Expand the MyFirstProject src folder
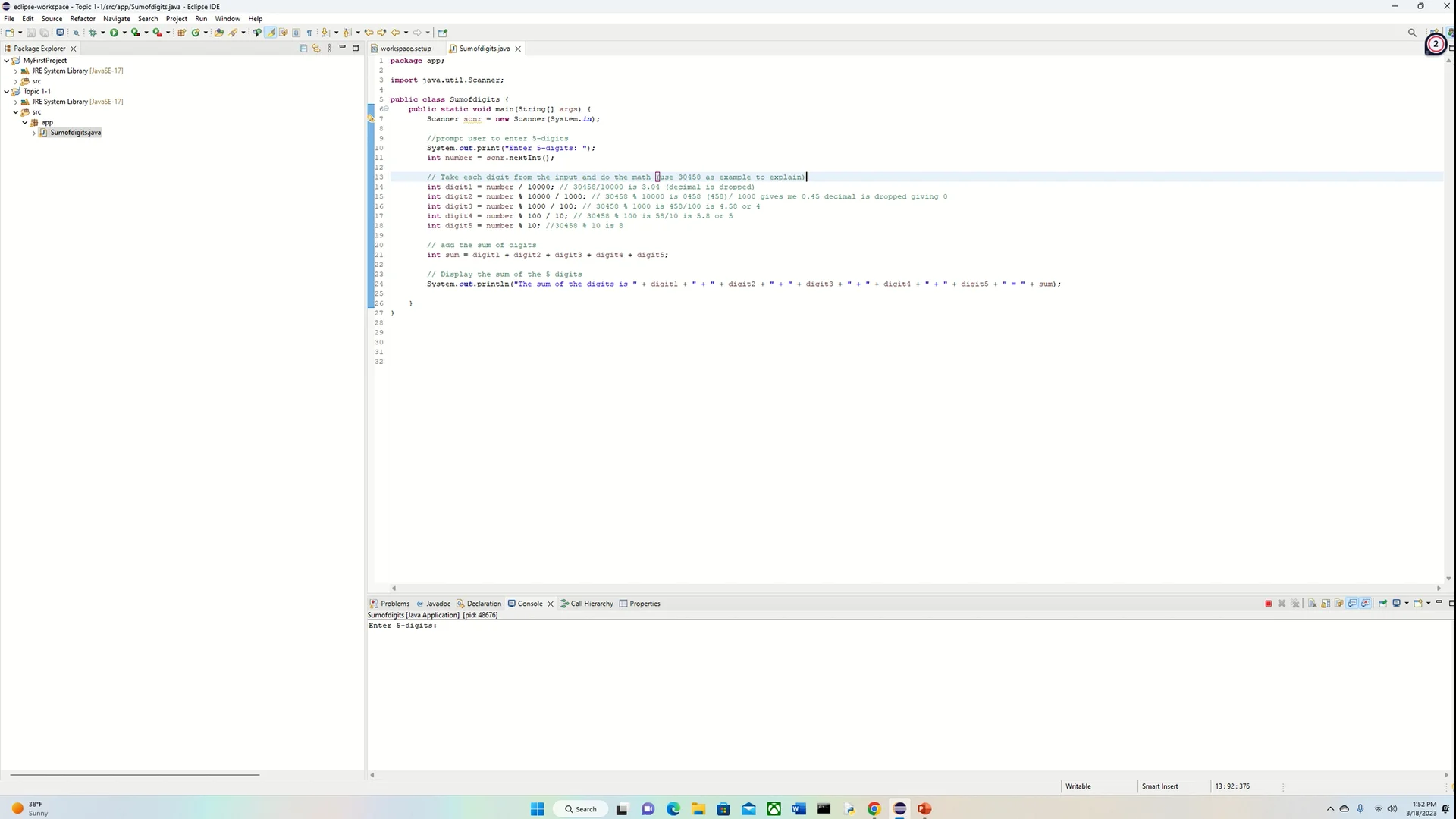This screenshot has width=1456, height=819. click(16, 81)
